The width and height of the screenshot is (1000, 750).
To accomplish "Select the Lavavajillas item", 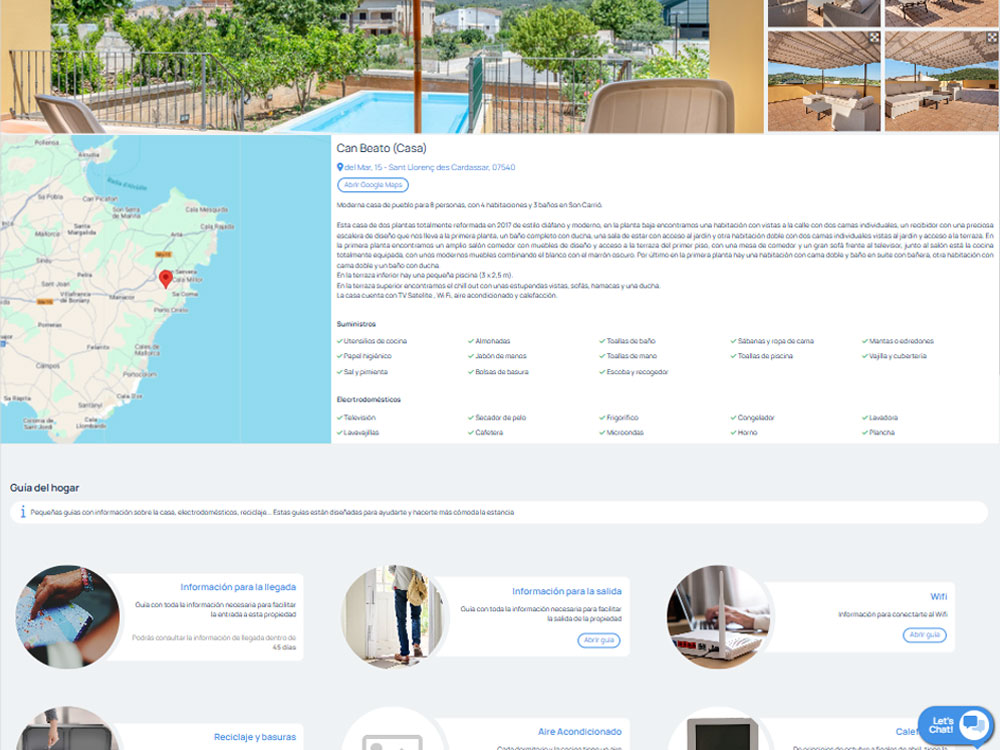I will (358, 433).
